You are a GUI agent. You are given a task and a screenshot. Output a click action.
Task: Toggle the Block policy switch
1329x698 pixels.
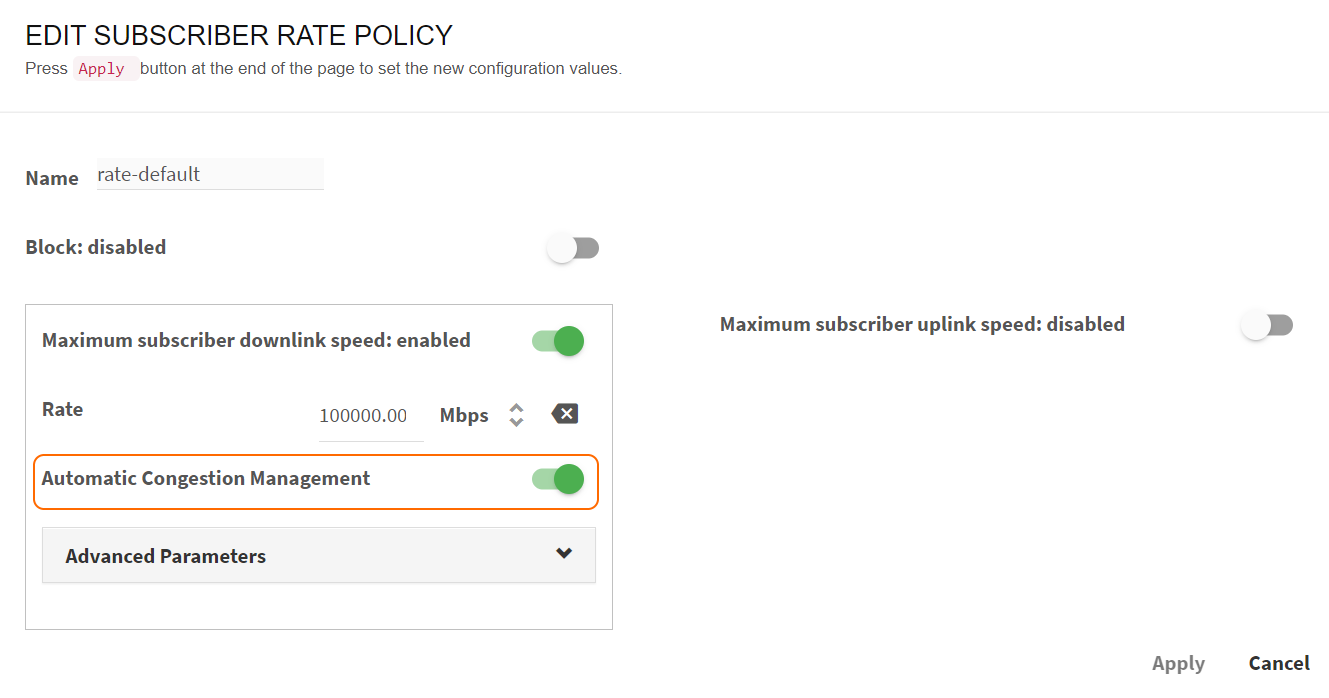point(573,248)
